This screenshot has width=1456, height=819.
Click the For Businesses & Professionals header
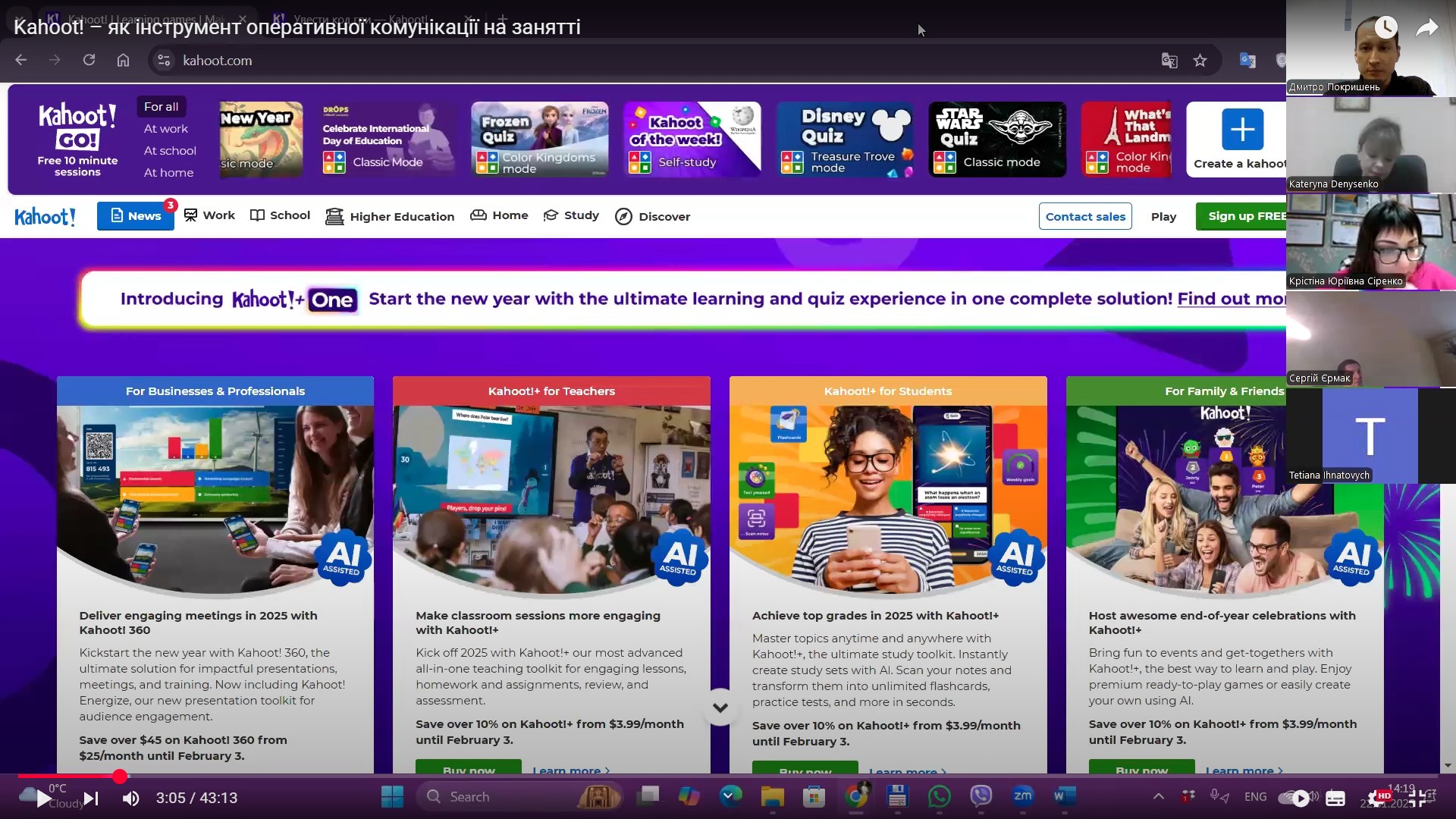tap(215, 391)
